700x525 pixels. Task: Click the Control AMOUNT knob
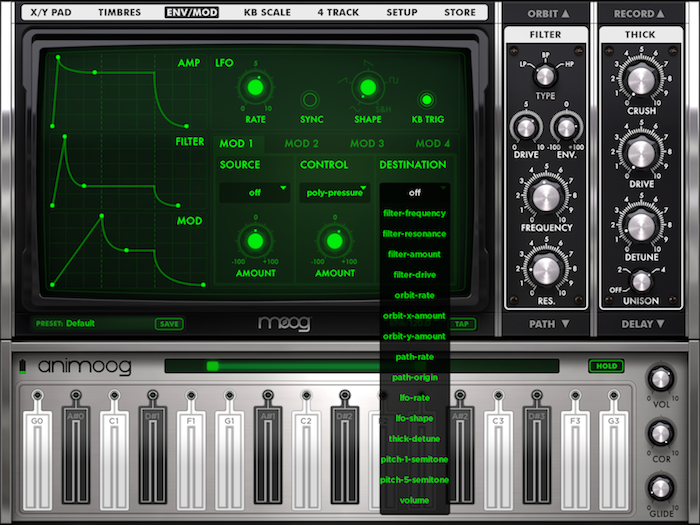click(x=335, y=242)
